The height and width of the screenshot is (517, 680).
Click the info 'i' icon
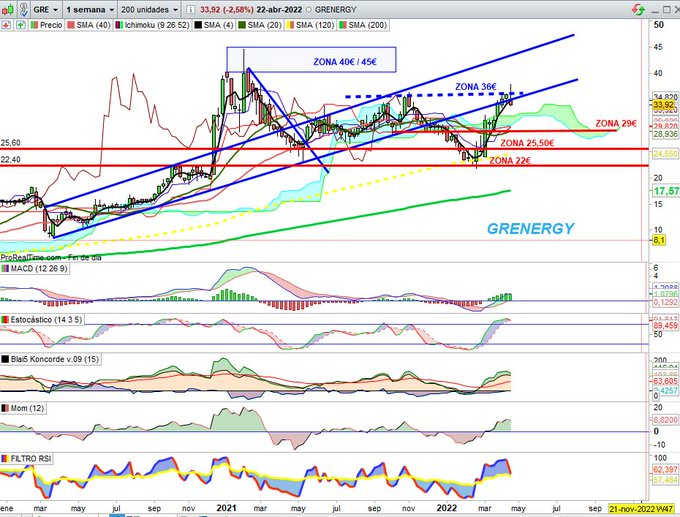190,9
